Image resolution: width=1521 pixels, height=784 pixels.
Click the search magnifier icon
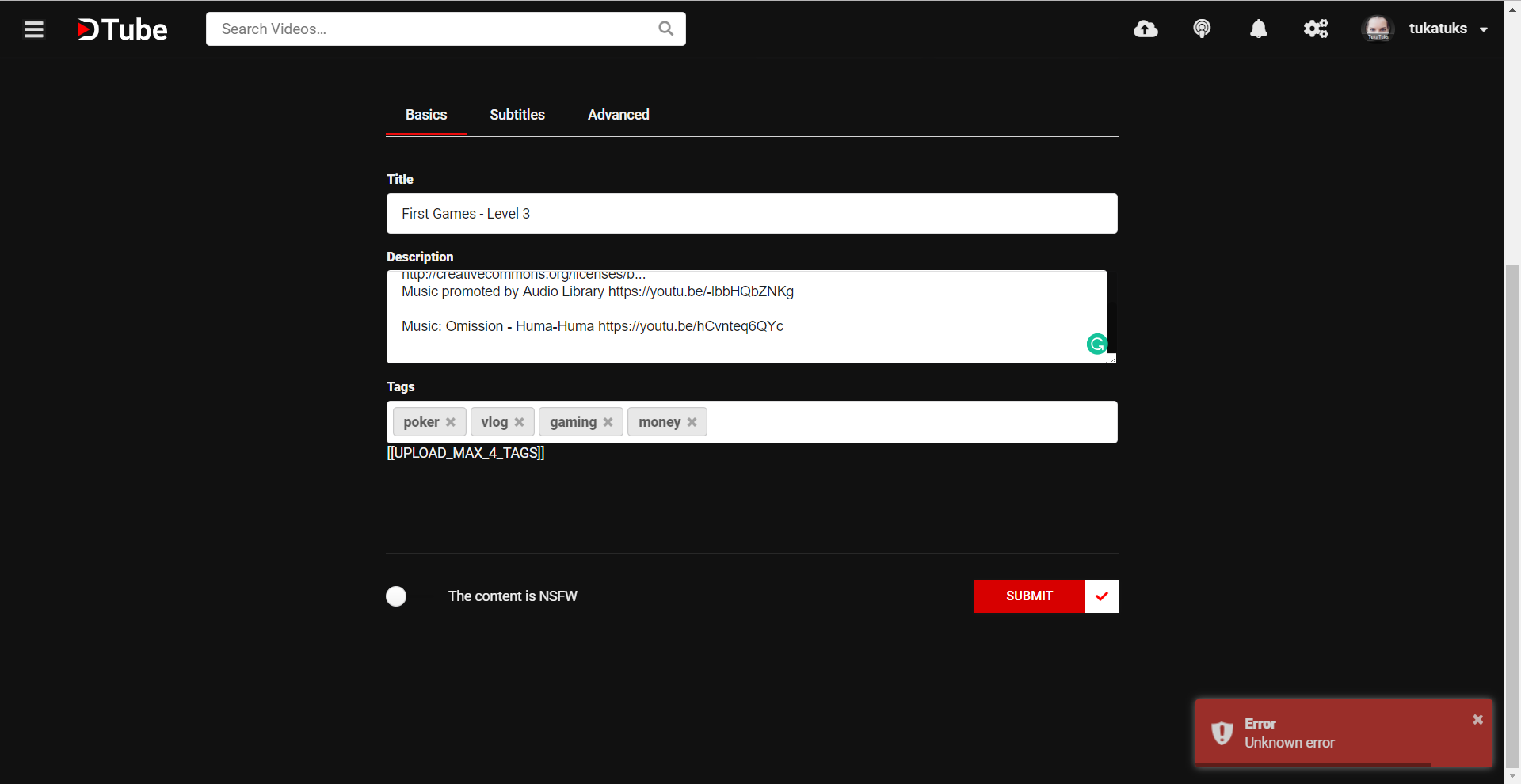coord(666,29)
